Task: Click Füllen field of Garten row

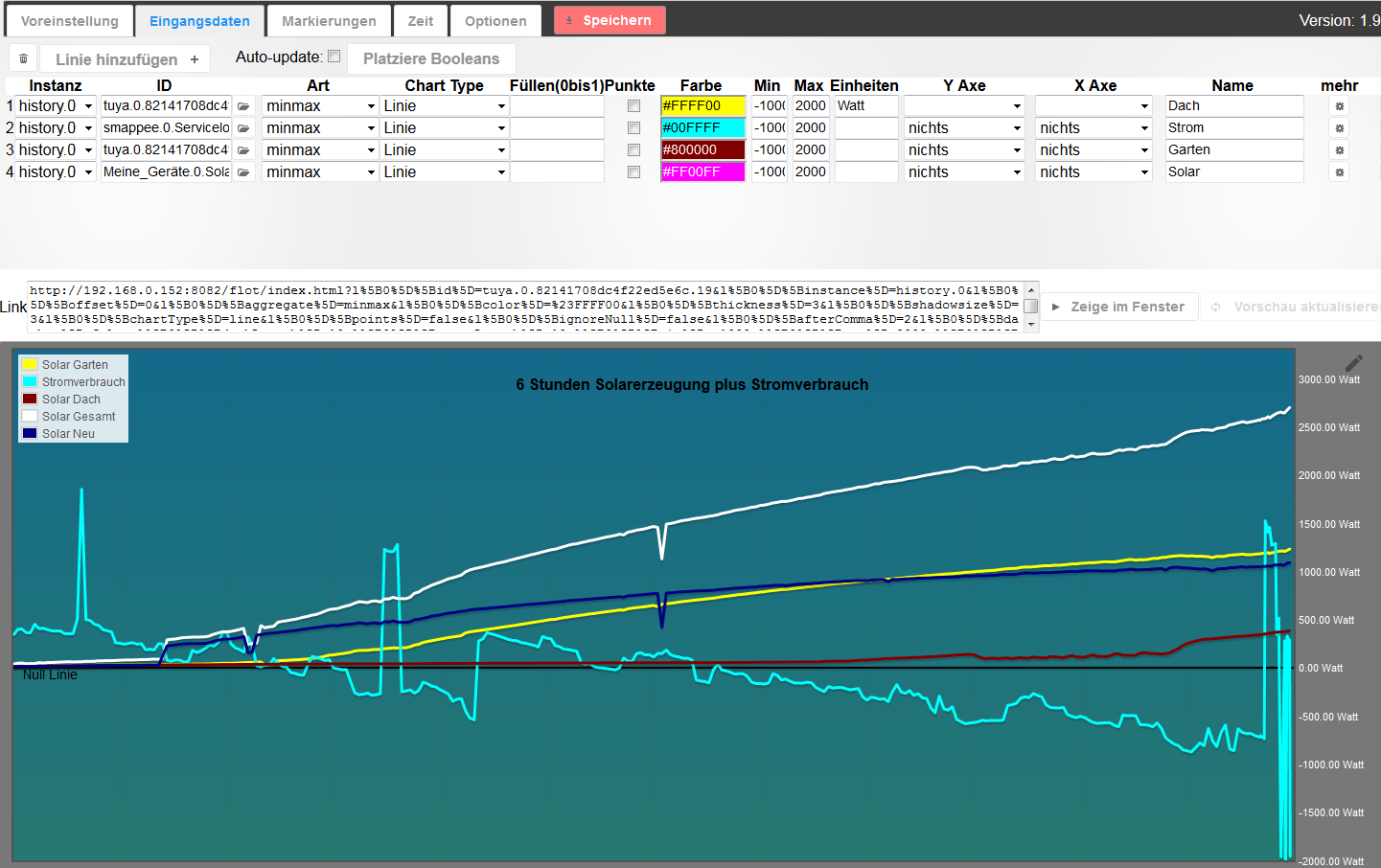Action: pos(557,150)
